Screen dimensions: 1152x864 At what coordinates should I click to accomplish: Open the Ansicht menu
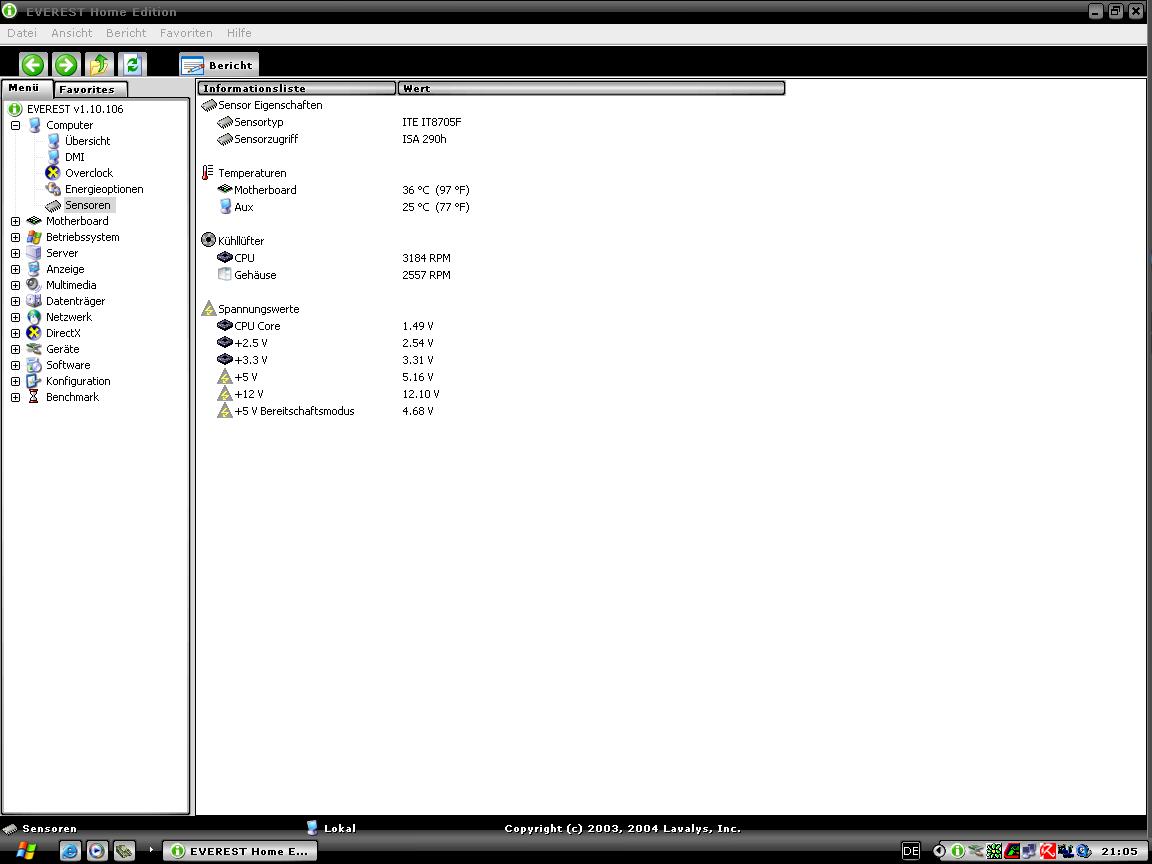72,33
